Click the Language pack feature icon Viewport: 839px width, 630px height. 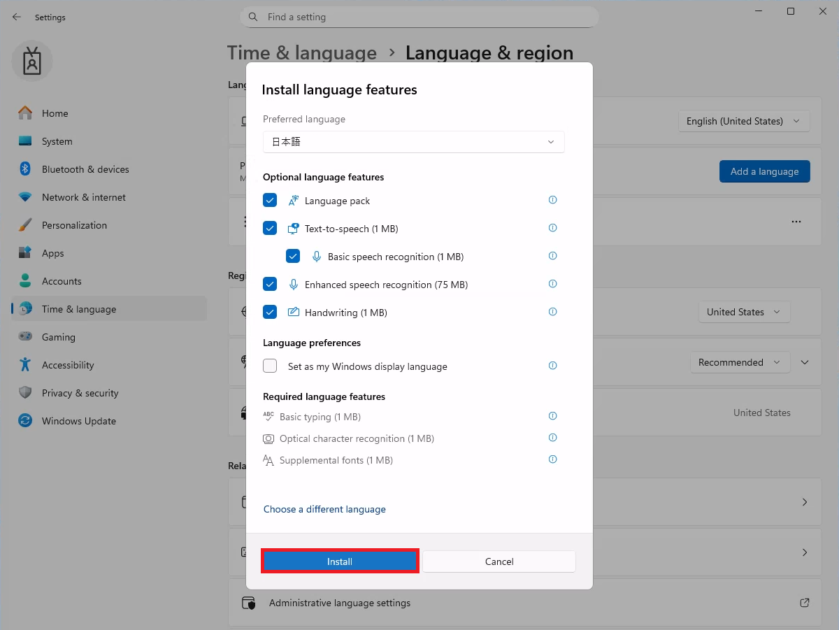[x=293, y=201]
